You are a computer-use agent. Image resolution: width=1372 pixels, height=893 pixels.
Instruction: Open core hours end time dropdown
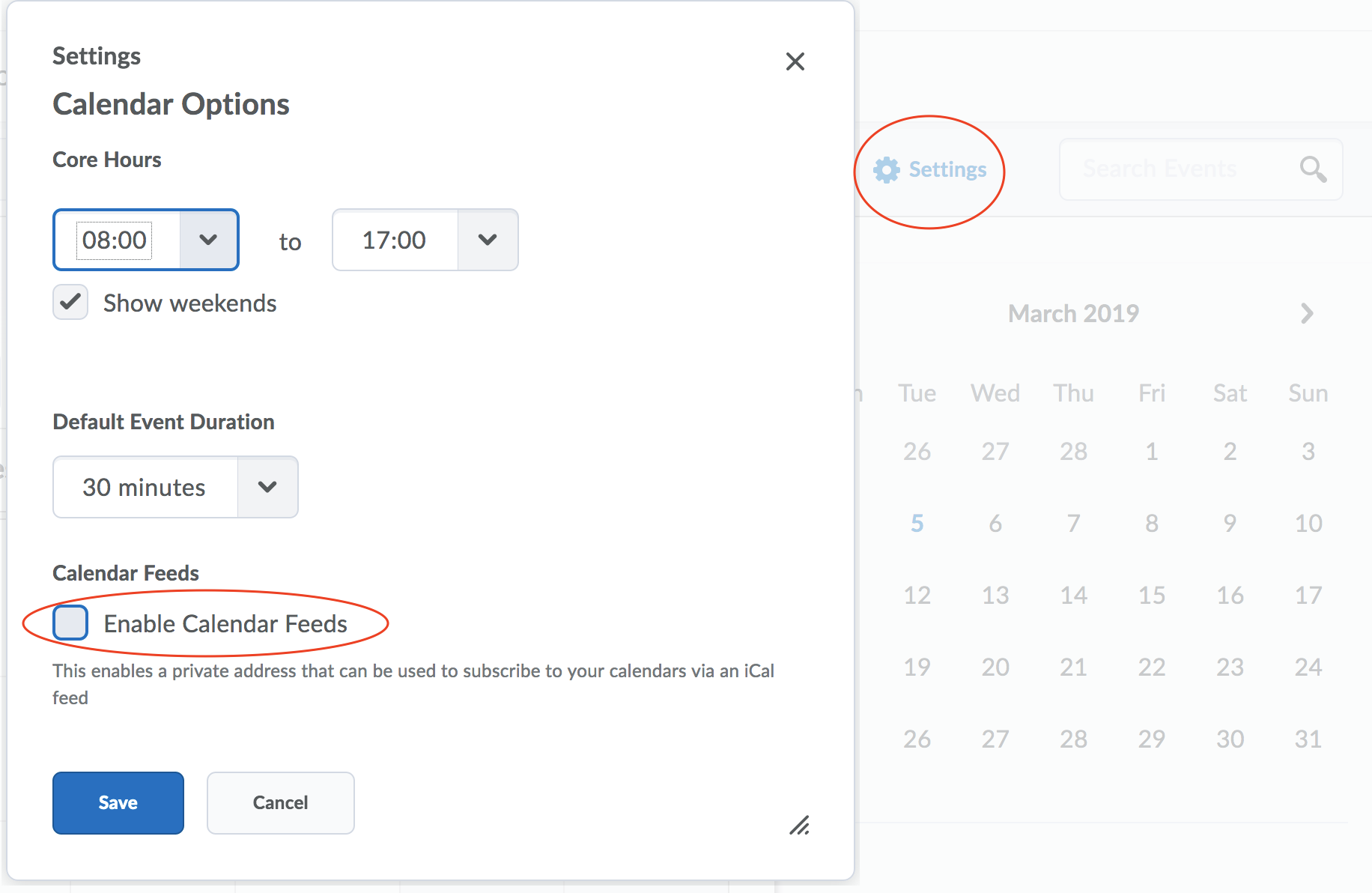point(488,240)
